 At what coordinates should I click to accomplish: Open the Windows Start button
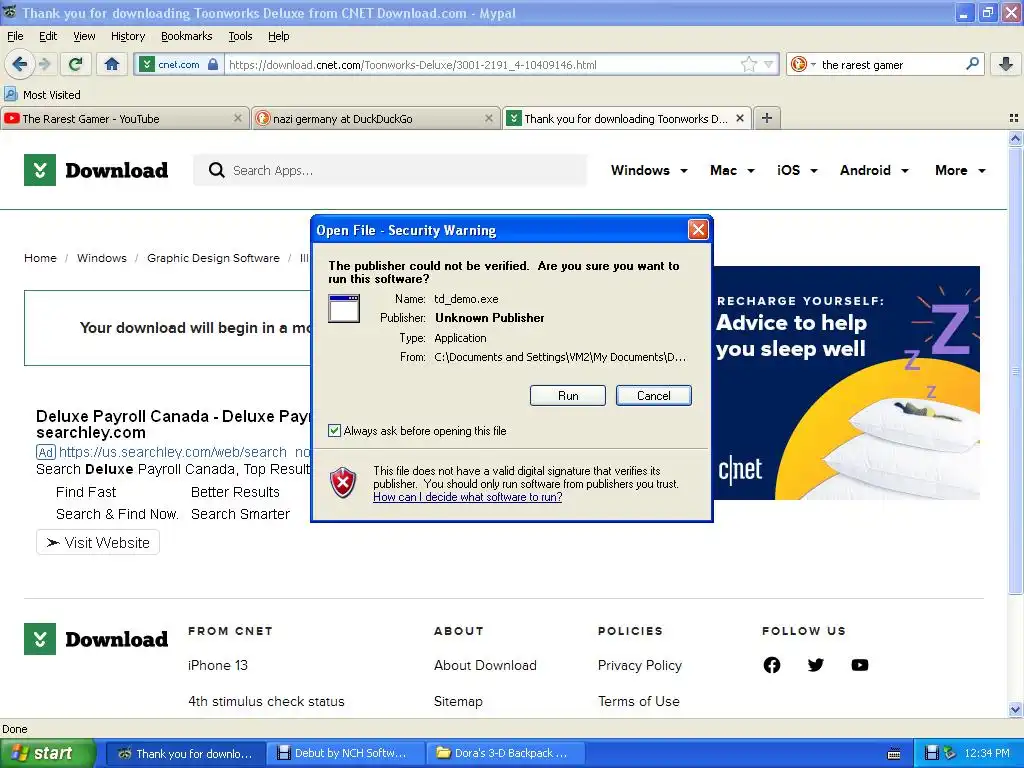(47, 753)
